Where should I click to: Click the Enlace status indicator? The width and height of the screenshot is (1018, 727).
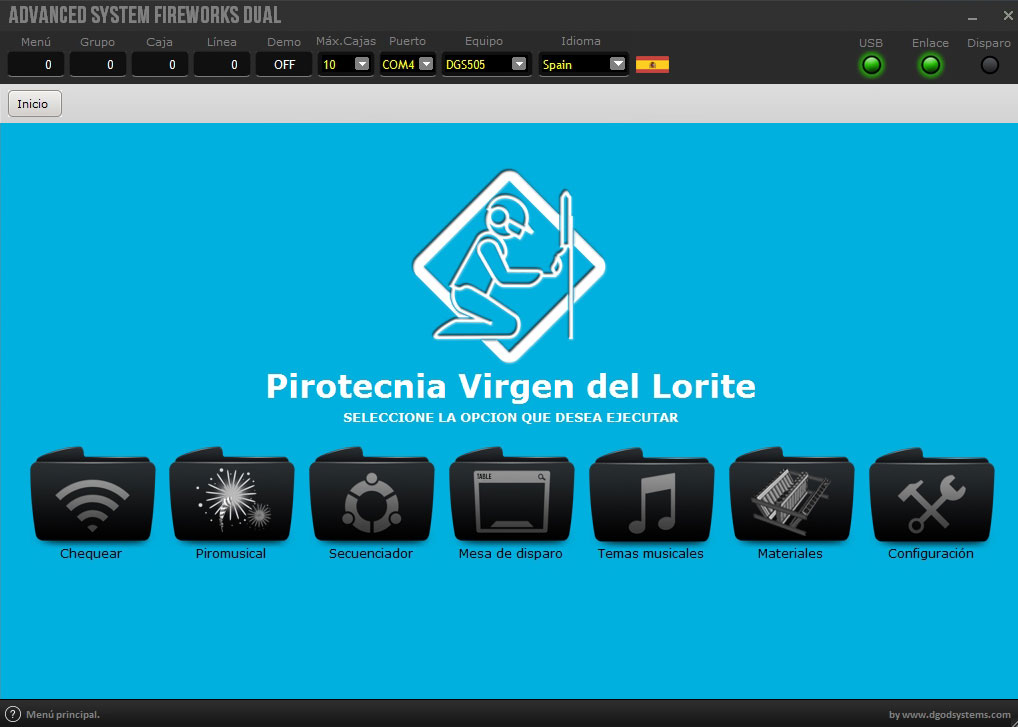coord(930,65)
